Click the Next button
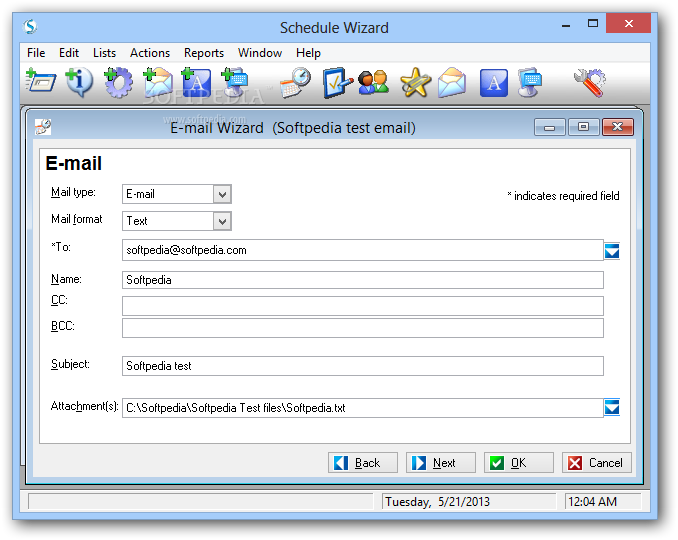This screenshot has width=678, height=540. [441, 463]
